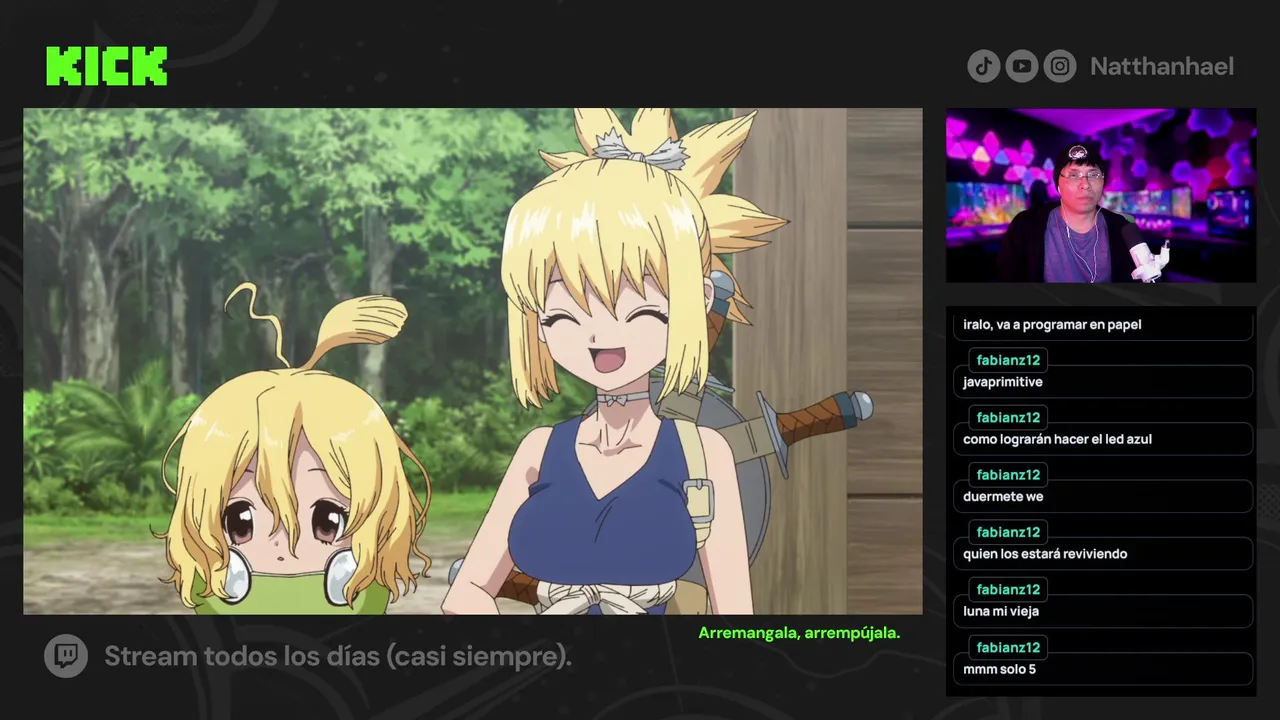This screenshot has height=720, width=1280.
Task: Click the YouTube icon
Action: coord(1021,66)
